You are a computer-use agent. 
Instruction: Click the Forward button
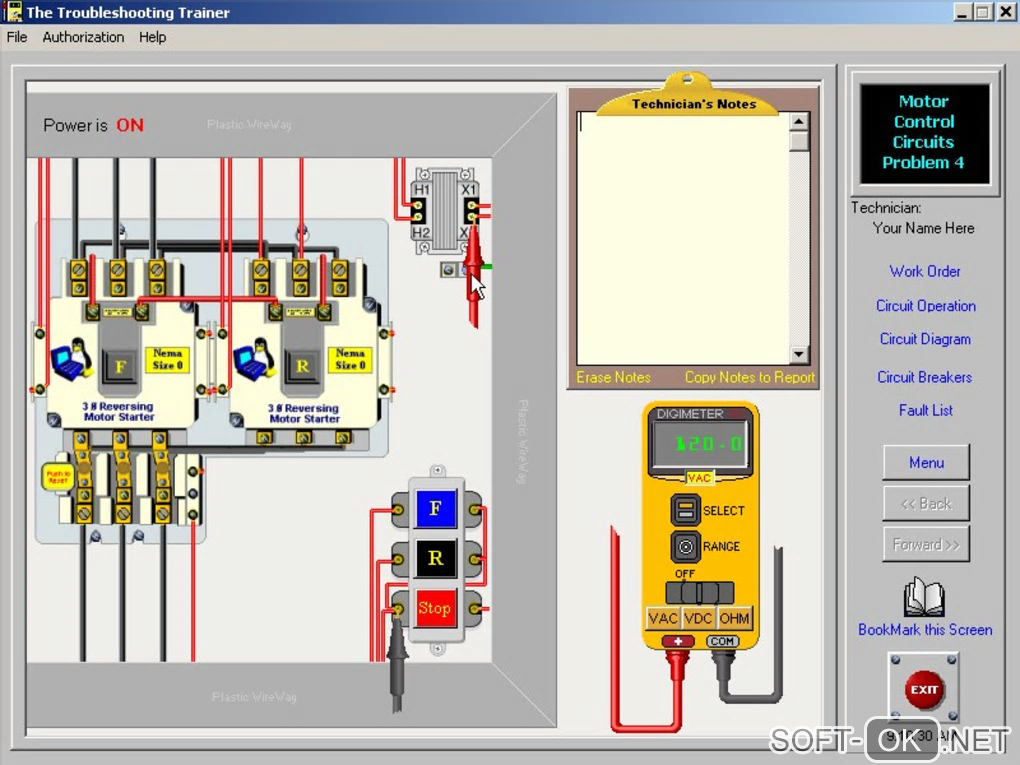[926, 544]
